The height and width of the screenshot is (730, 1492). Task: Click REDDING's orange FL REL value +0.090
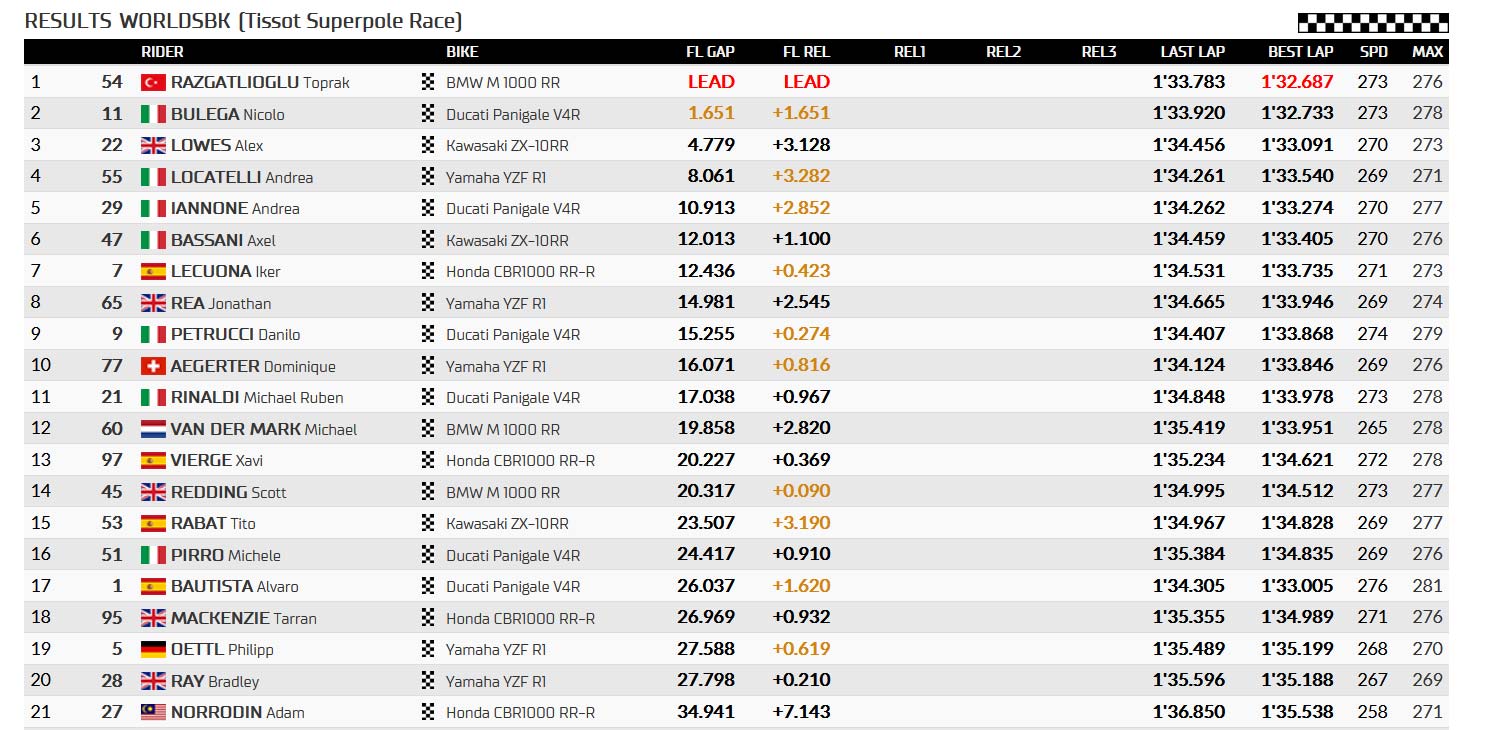pos(801,492)
